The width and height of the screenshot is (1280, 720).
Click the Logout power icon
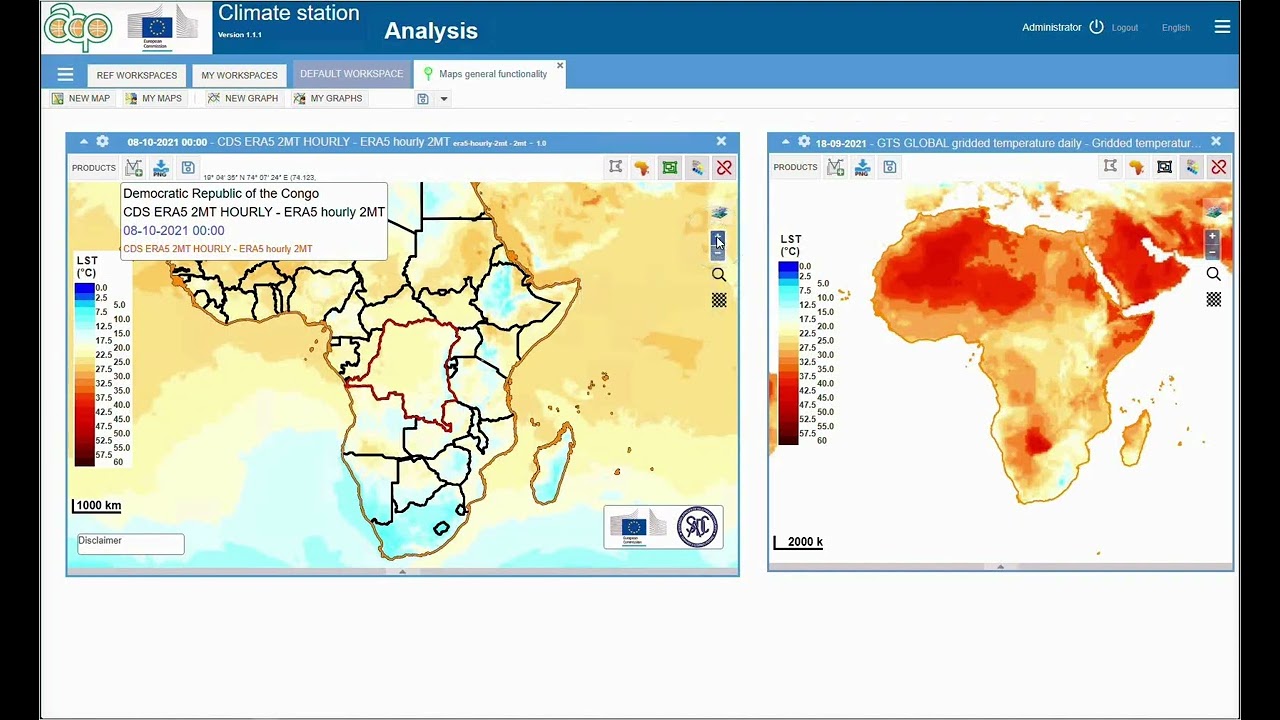point(1096,27)
